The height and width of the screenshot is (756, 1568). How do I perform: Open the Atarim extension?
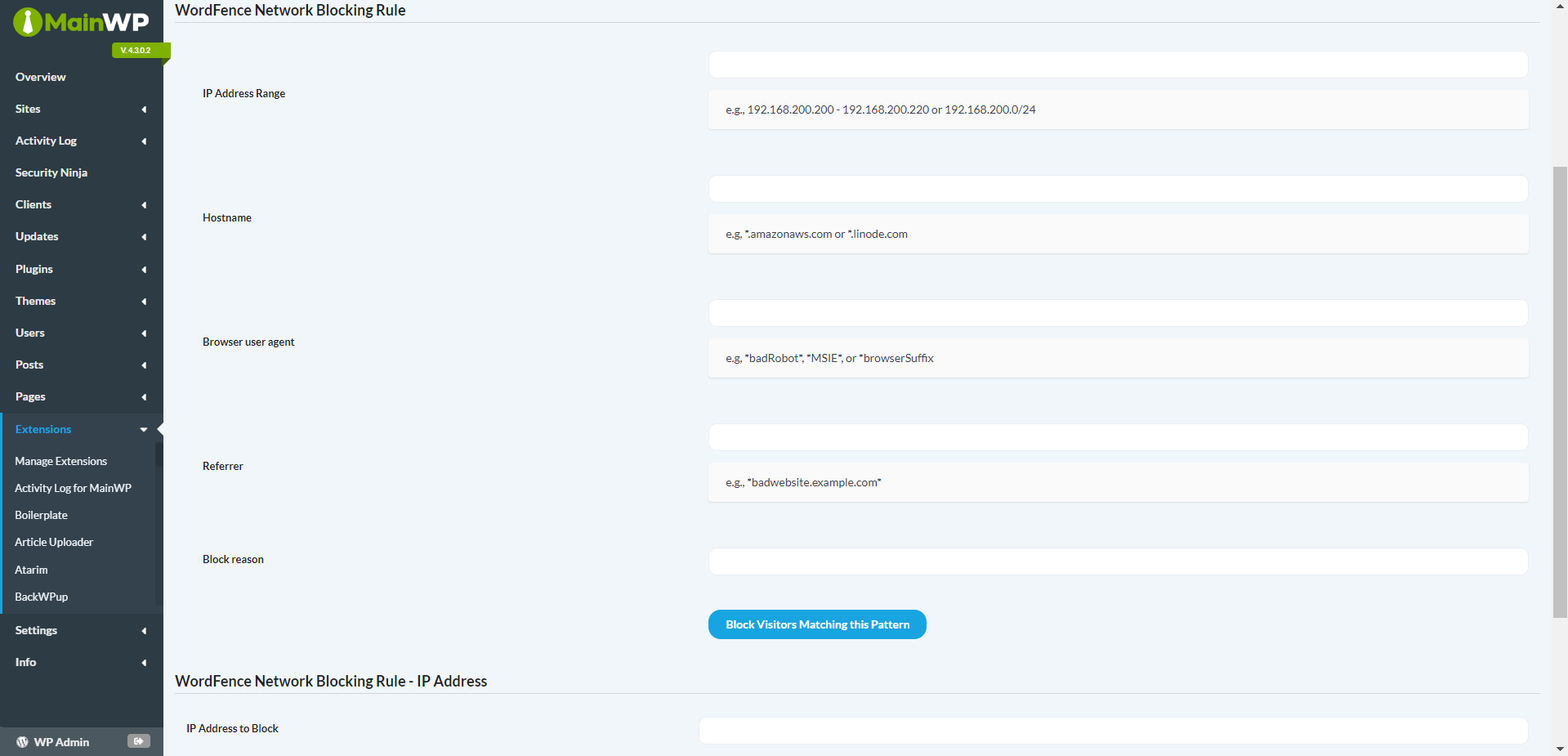[31, 570]
